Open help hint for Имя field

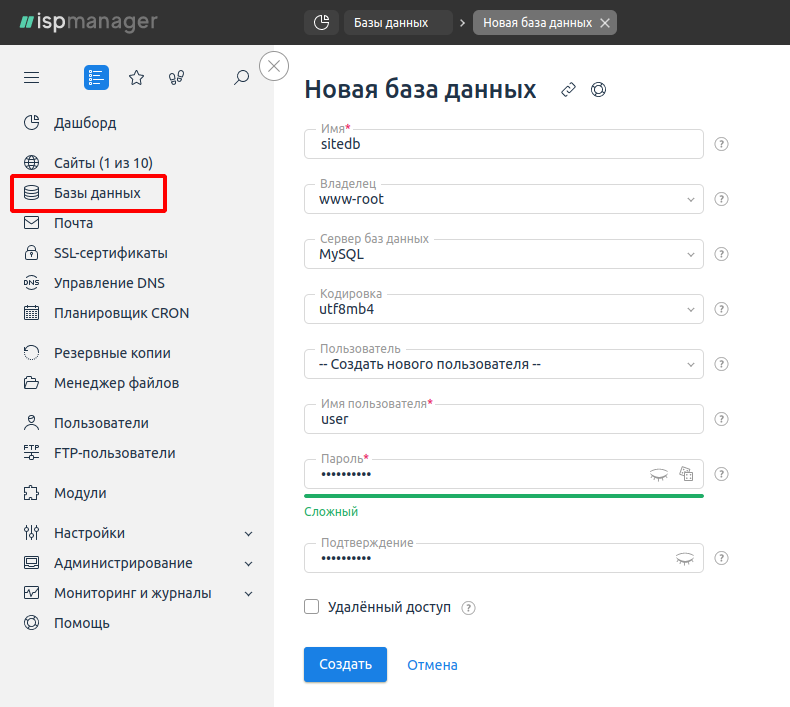coord(721,144)
